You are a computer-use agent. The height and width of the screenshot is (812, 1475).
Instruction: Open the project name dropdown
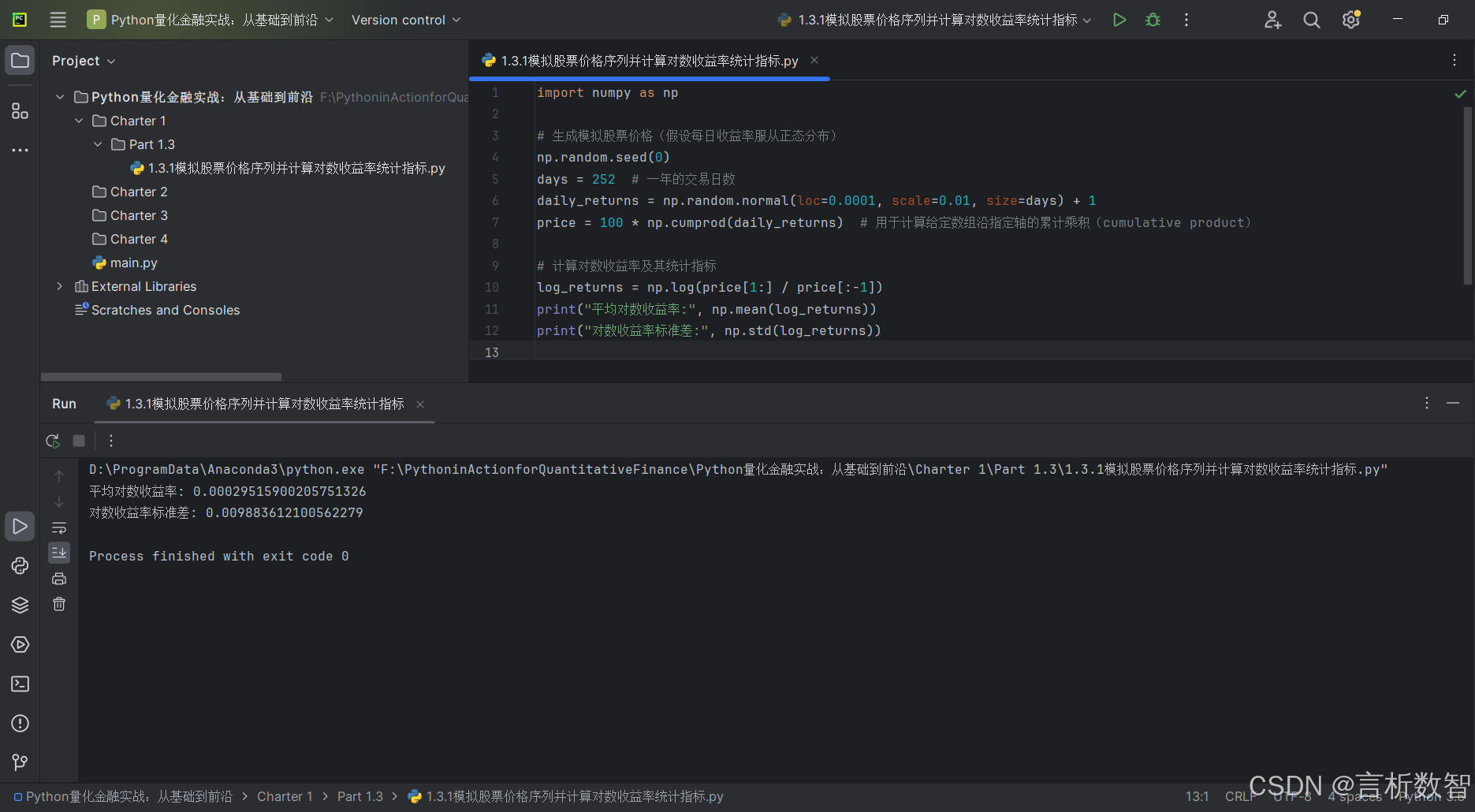(210, 20)
